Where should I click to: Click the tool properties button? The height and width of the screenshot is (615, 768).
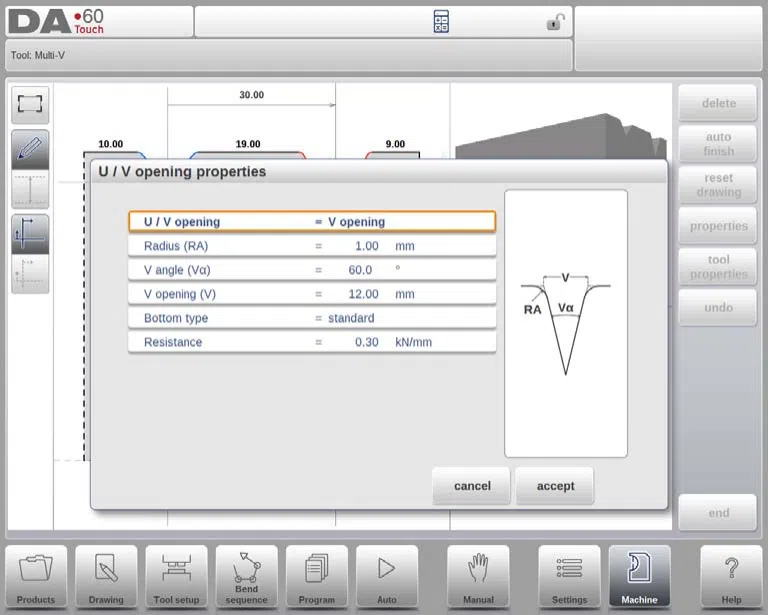[718, 267]
